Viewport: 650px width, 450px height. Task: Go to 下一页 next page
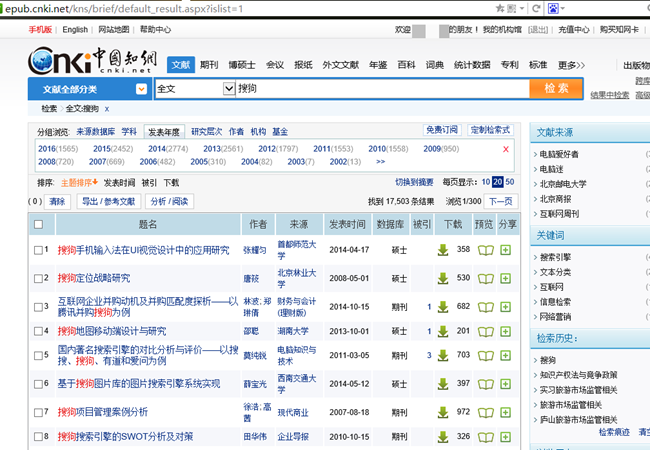click(x=501, y=201)
